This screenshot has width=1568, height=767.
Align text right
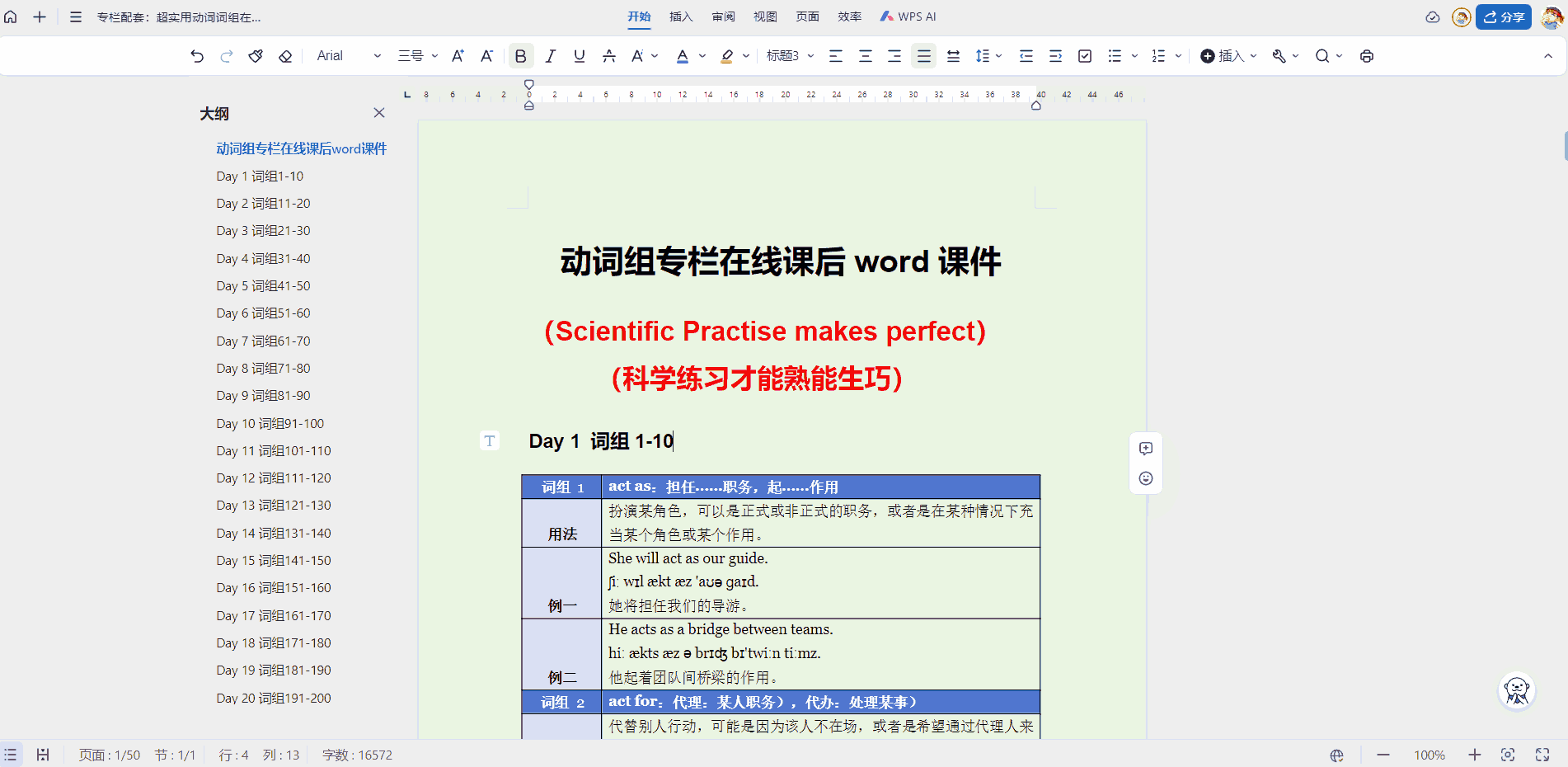894,56
